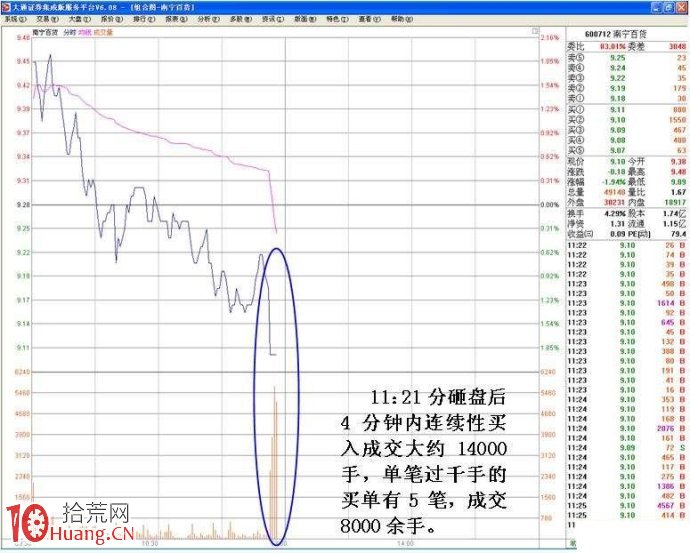Click the 分时 legend label
The width and height of the screenshot is (690, 553).
[x=69, y=32]
